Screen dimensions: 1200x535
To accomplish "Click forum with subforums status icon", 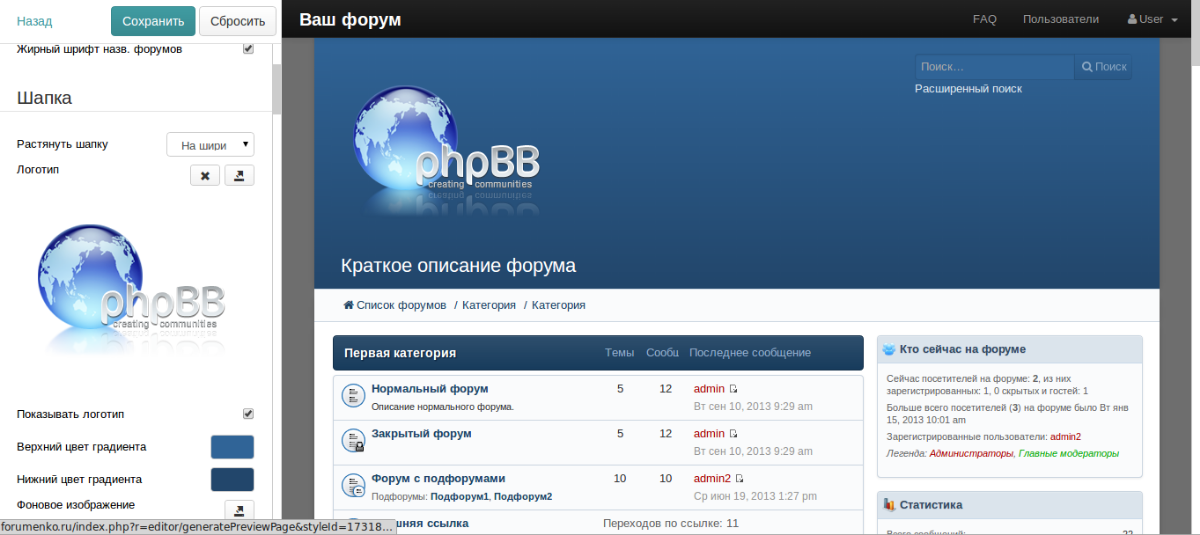I will [x=353, y=486].
